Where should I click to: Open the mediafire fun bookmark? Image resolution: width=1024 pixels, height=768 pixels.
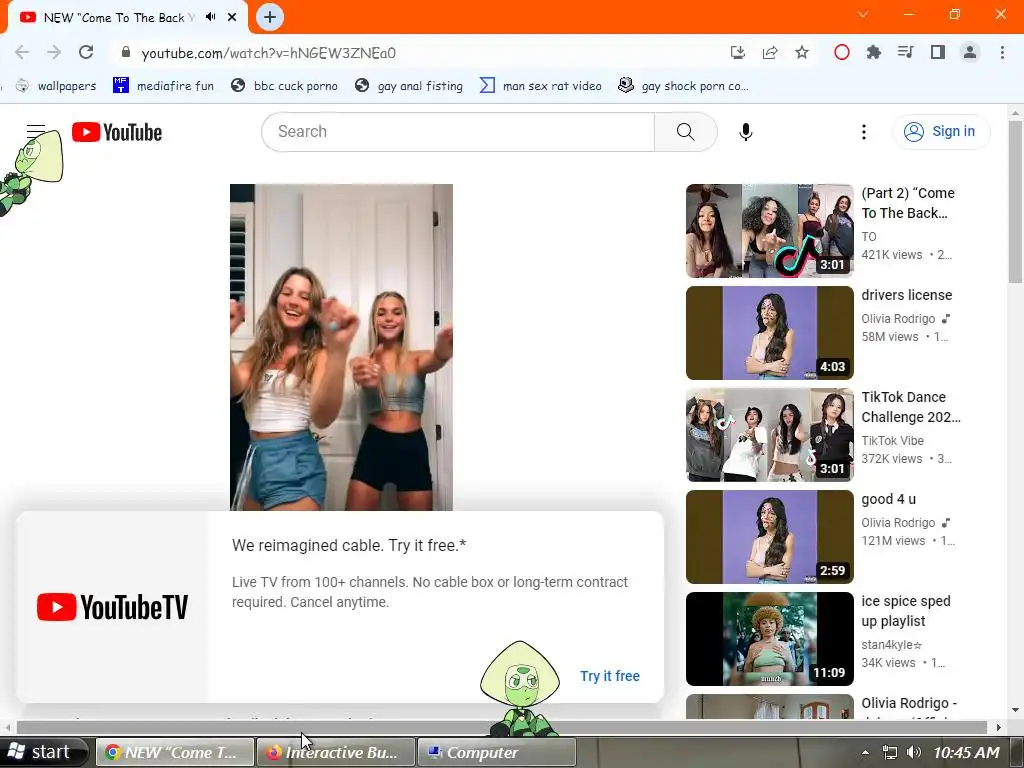coord(163,86)
